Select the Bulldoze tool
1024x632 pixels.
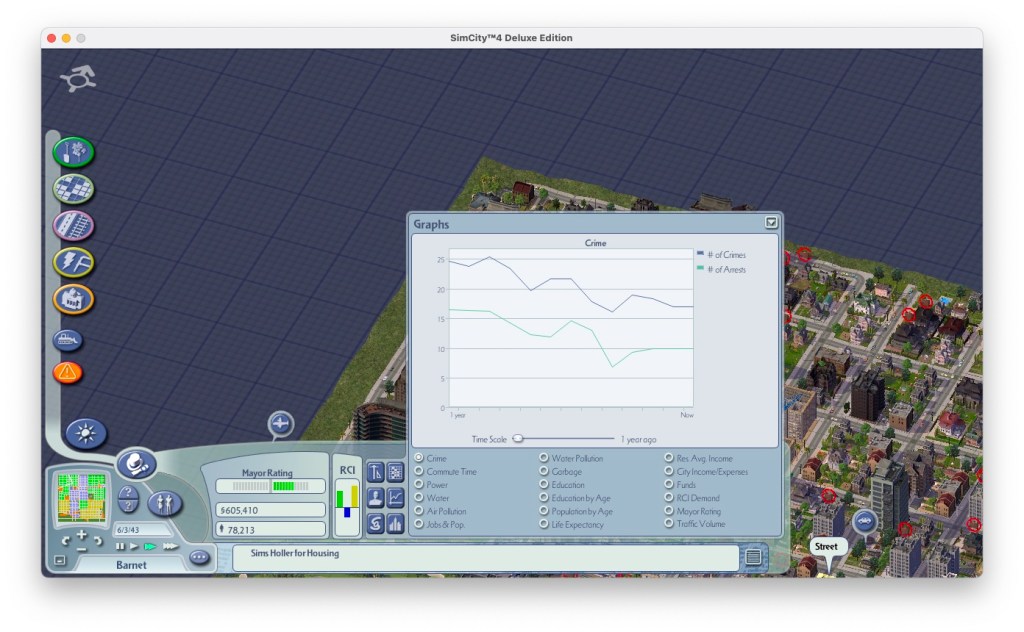(x=68, y=340)
